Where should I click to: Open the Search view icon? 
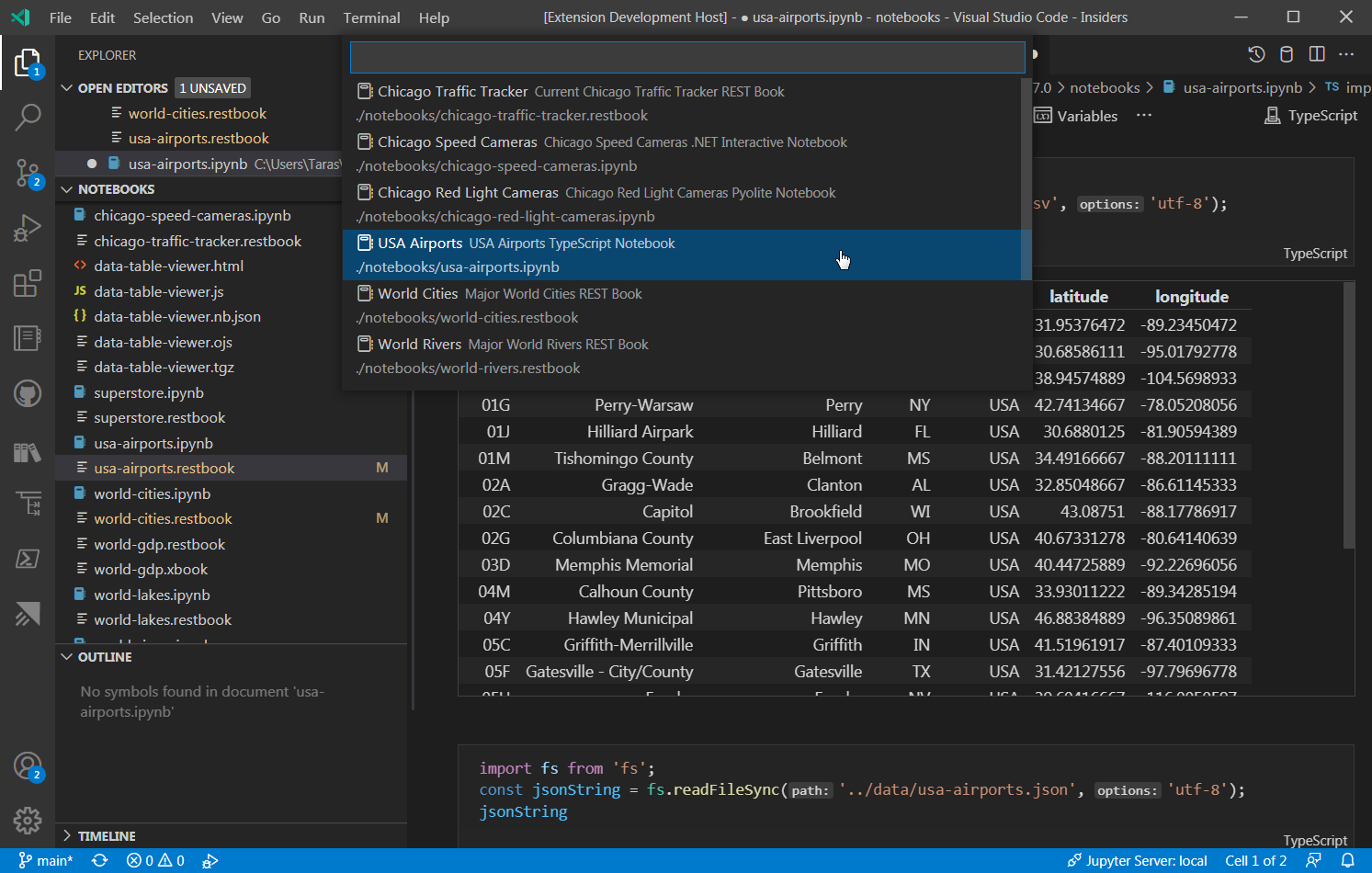pos(28,118)
